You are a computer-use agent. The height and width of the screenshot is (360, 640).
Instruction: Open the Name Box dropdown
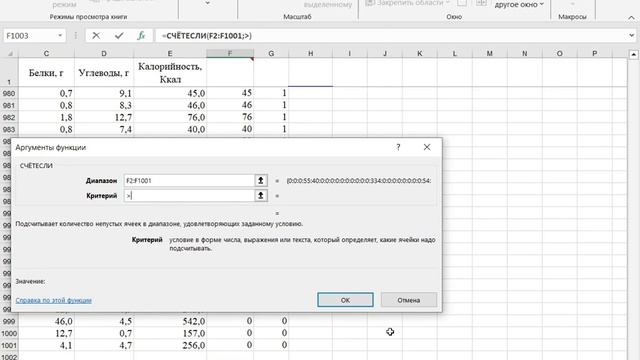[x=60, y=36]
